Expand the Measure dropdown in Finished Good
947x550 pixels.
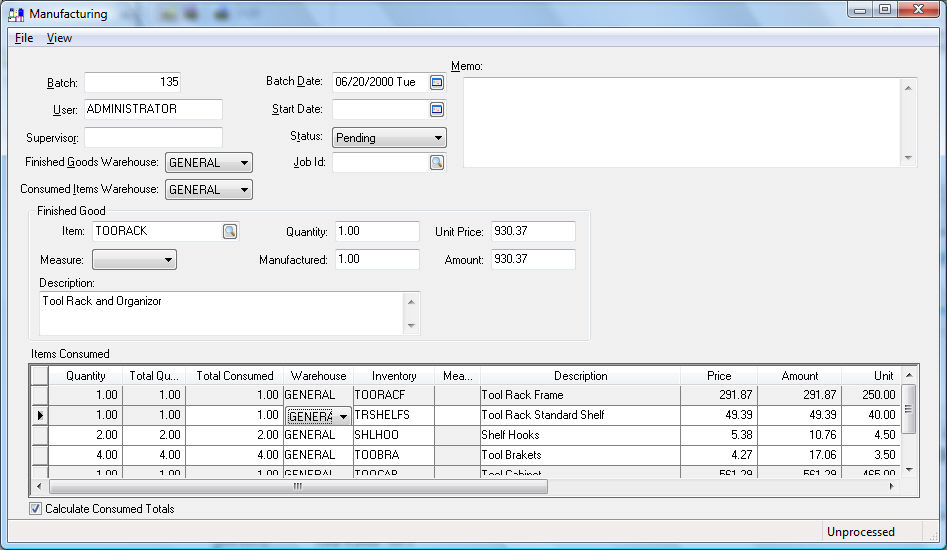pos(134,260)
